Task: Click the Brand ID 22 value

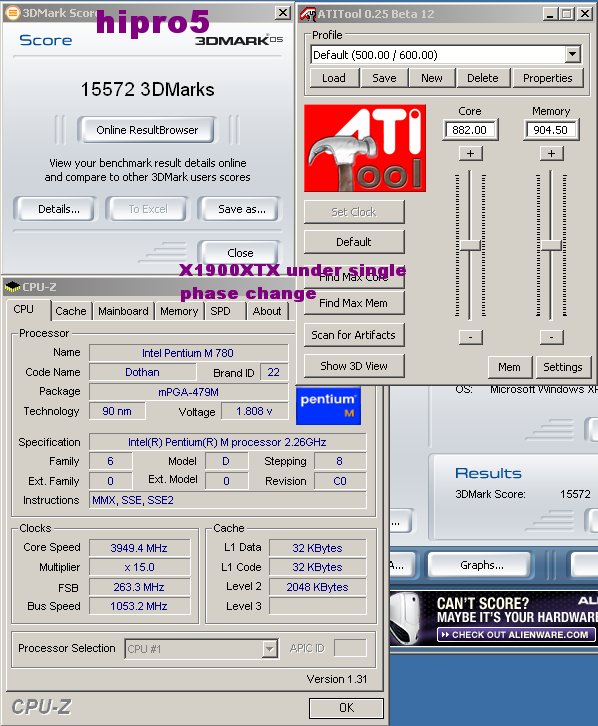Action: pos(274,372)
